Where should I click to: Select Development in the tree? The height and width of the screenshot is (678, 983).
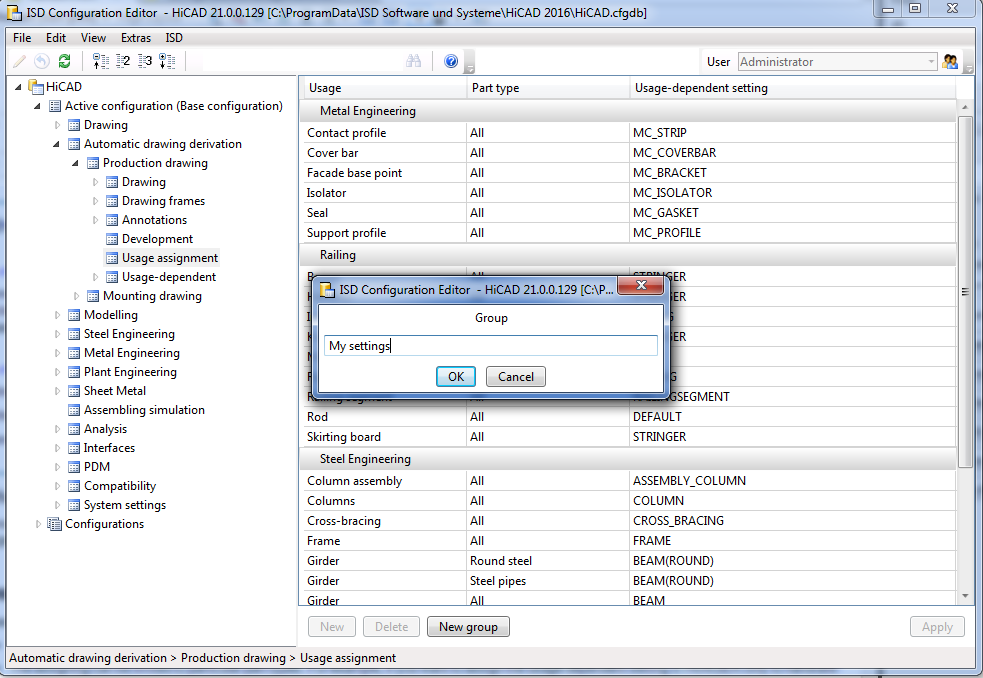(157, 239)
